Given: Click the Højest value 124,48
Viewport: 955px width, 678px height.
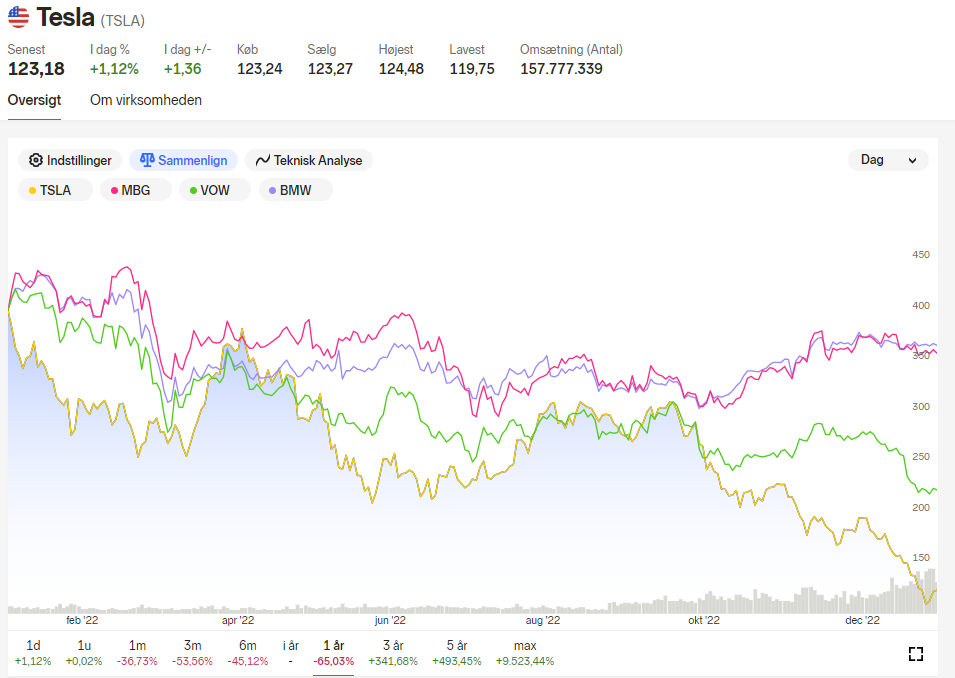Looking at the screenshot, I should coord(401,69).
